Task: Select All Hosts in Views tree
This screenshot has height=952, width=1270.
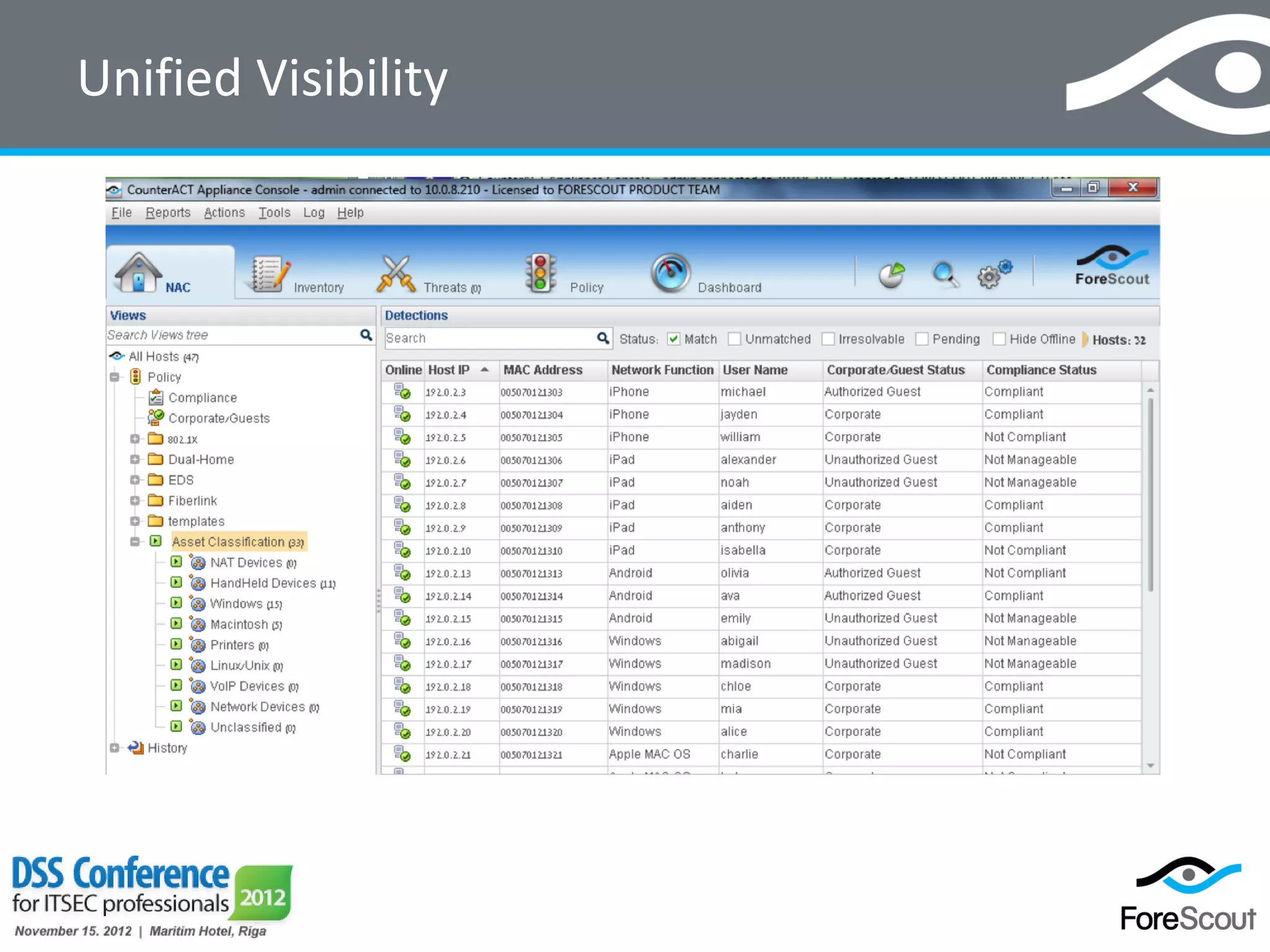Action: tap(164, 357)
